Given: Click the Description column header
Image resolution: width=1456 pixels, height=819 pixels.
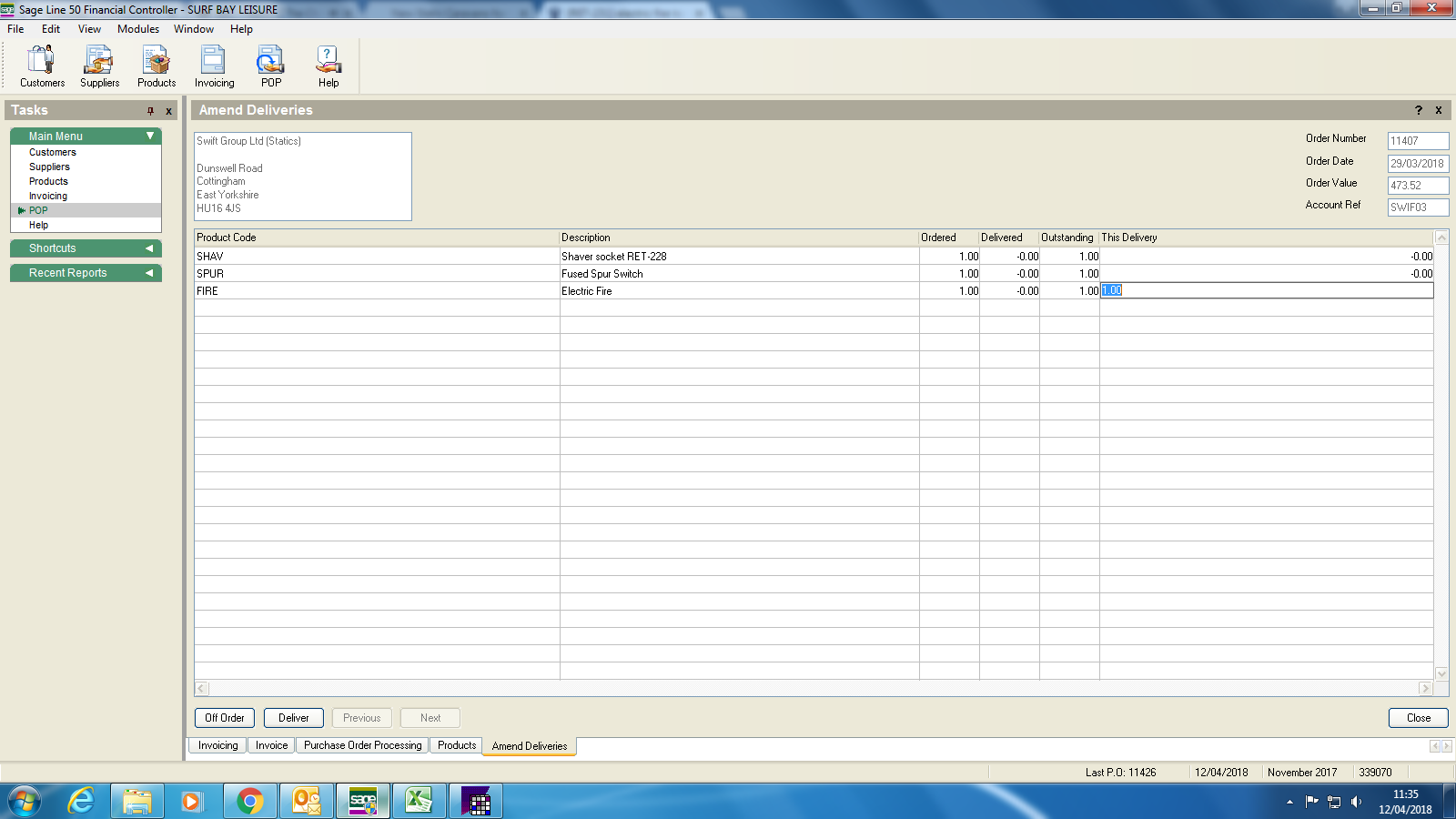Looking at the screenshot, I should tap(739, 238).
